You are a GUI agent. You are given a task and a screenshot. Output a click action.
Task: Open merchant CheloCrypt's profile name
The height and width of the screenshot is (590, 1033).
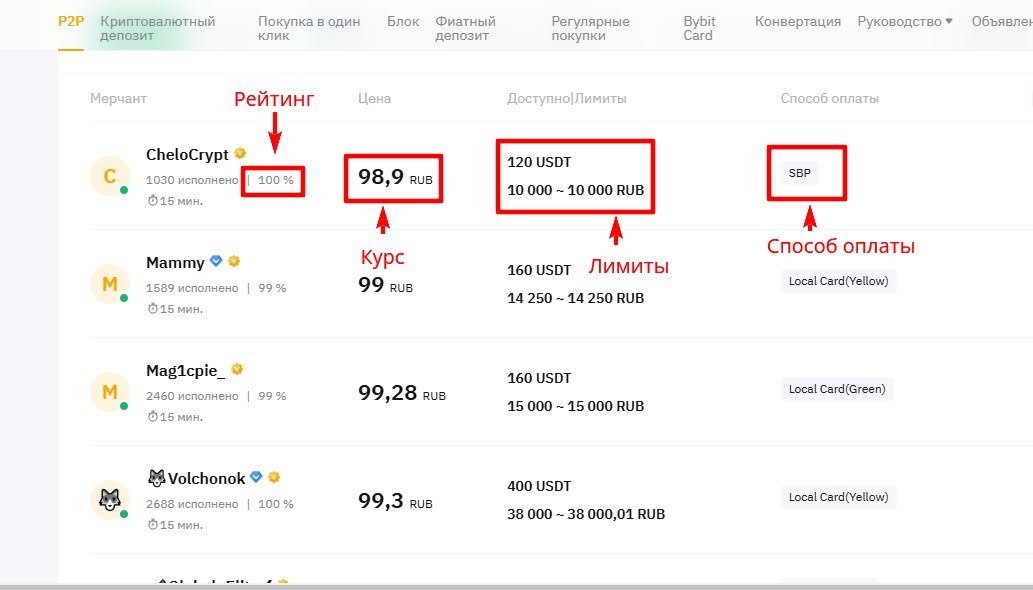tap(187, 154)
